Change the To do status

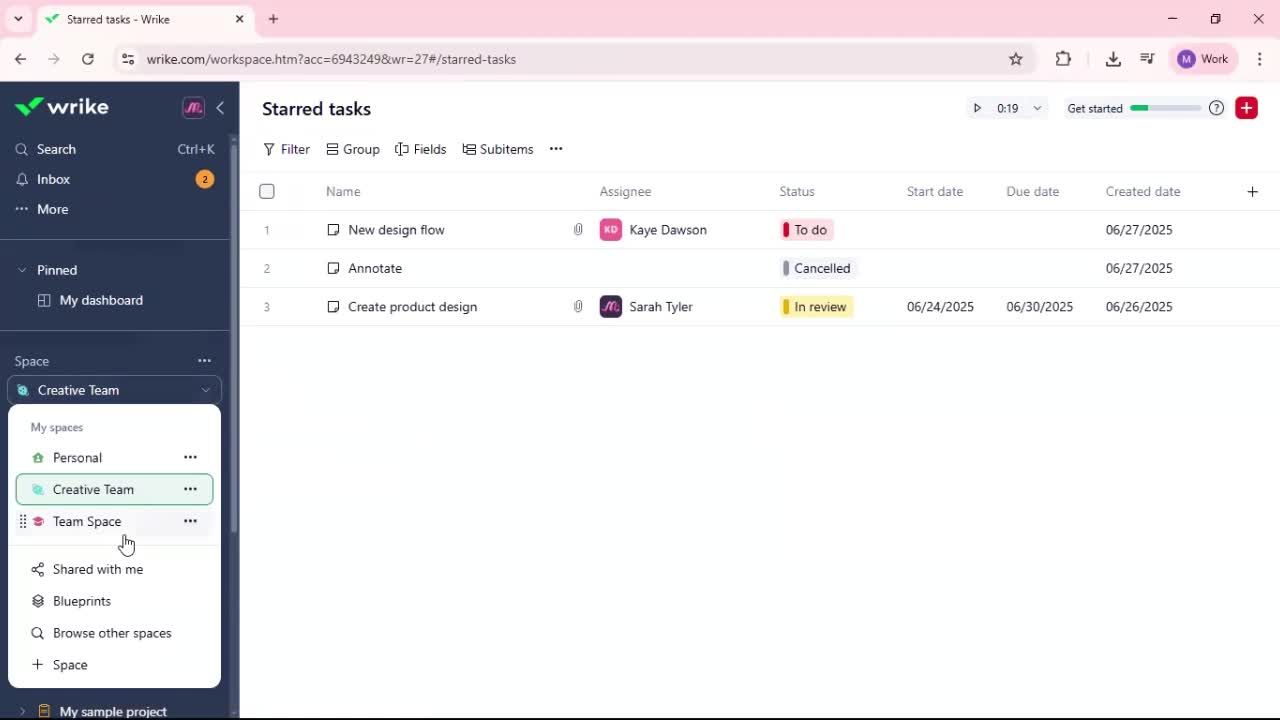(807, 230)
